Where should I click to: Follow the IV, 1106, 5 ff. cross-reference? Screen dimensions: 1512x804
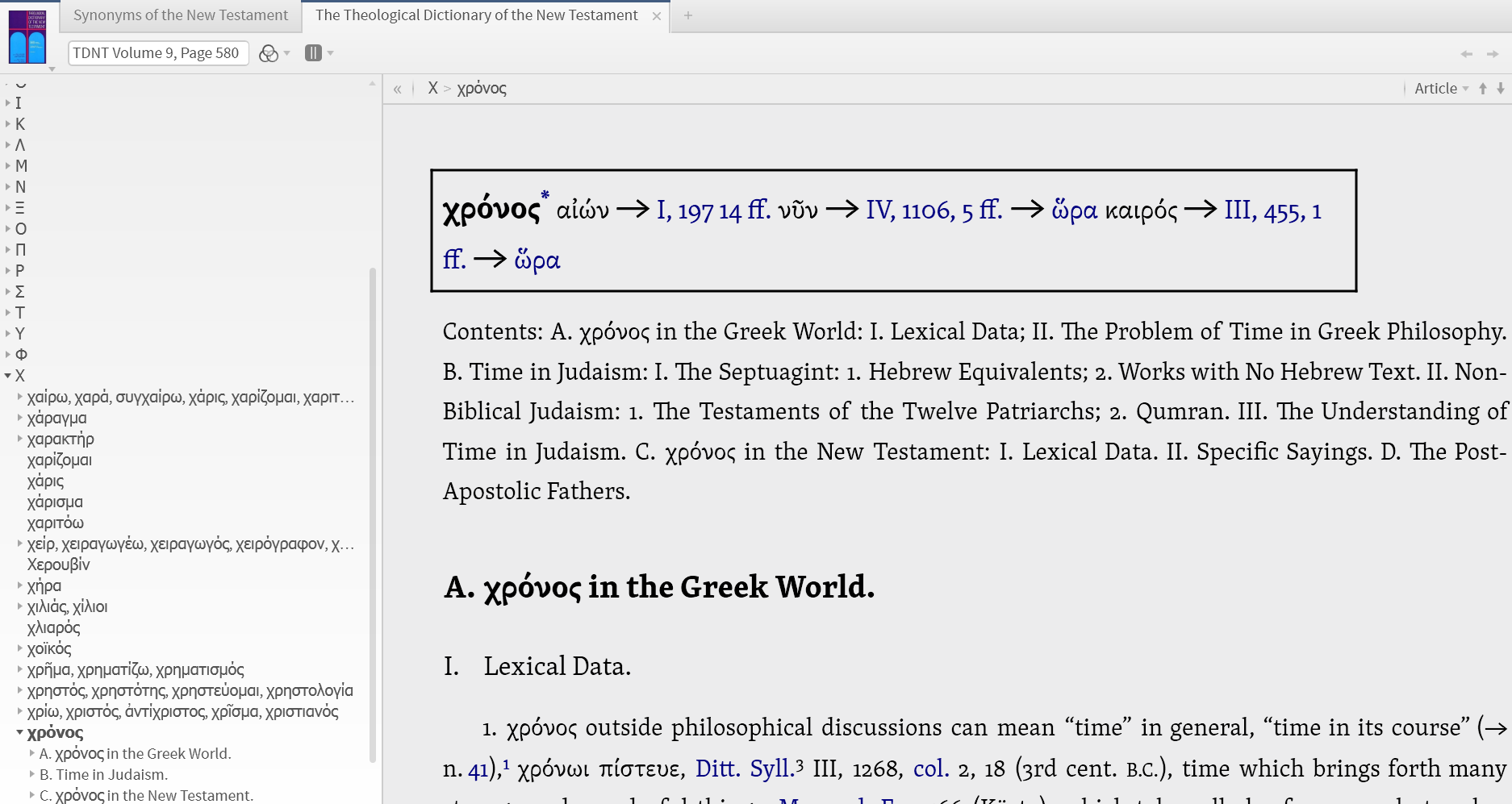point(934,210)
